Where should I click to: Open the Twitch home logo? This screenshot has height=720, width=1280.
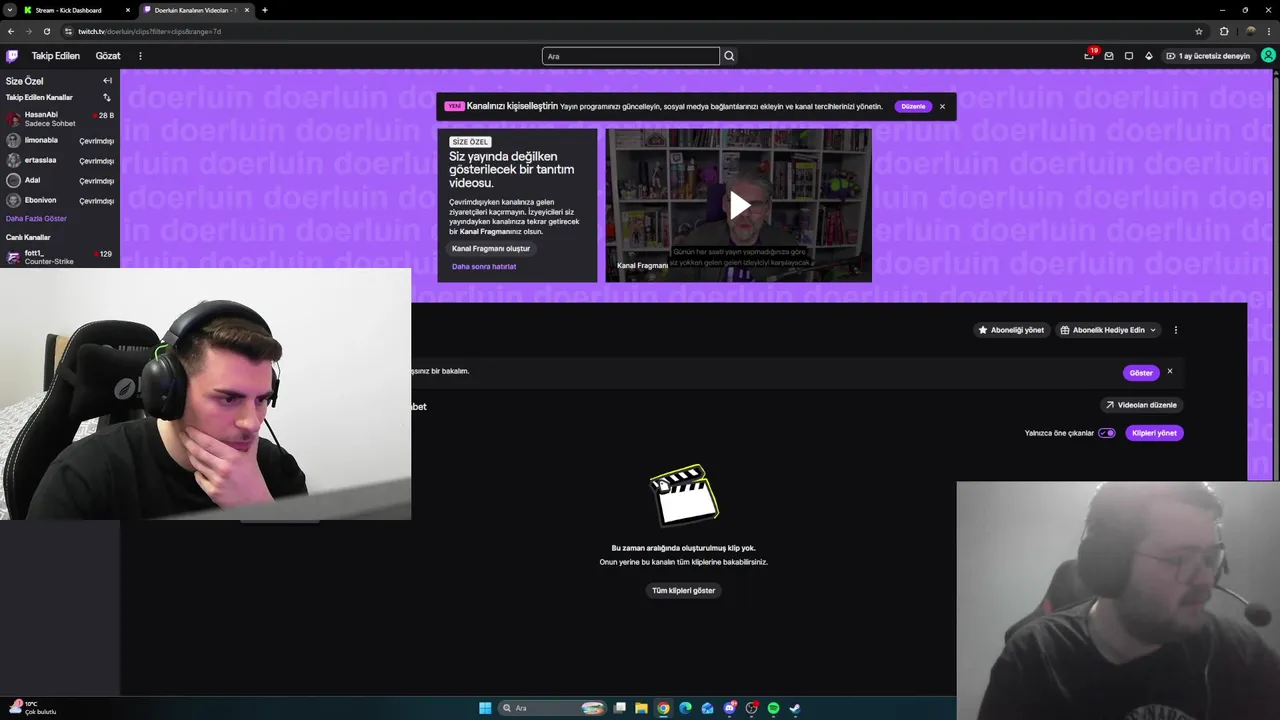coord(12,56)
